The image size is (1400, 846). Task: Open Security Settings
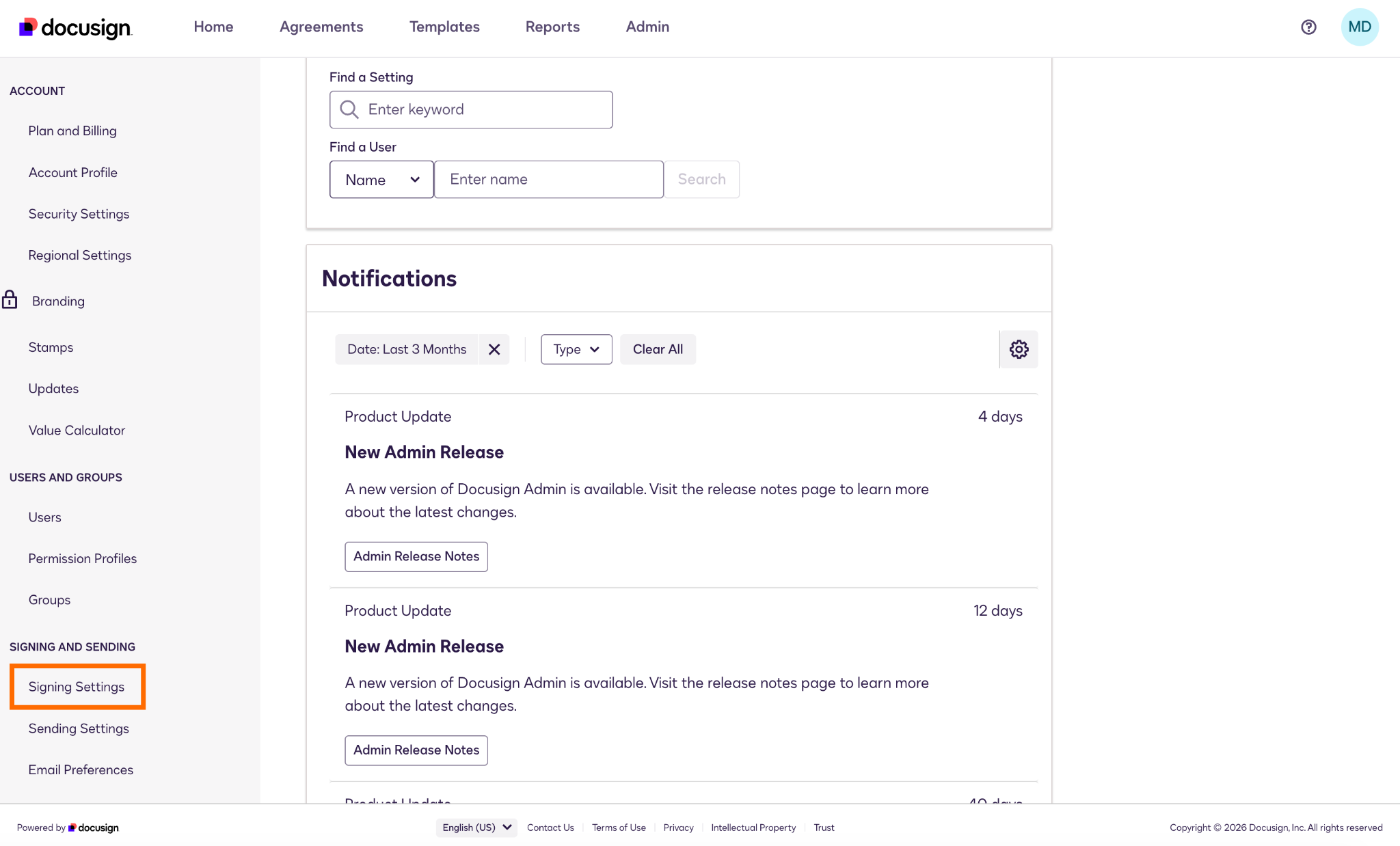[x=79, y=214]
